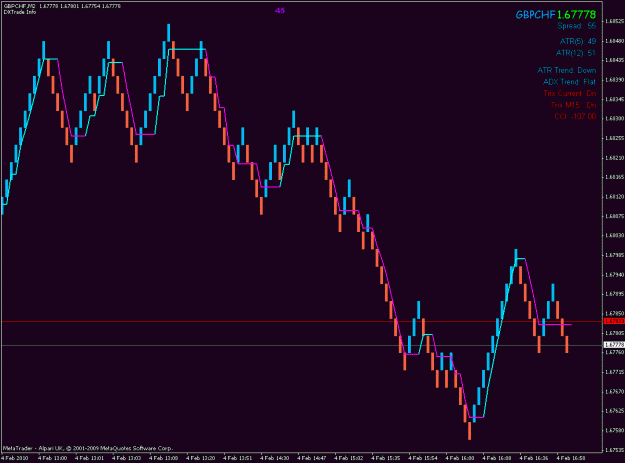Image resolution: width=625 pixels, height=463 pixels.
Task: Click the 1.68435 price axis label
Action: [614, 60]
